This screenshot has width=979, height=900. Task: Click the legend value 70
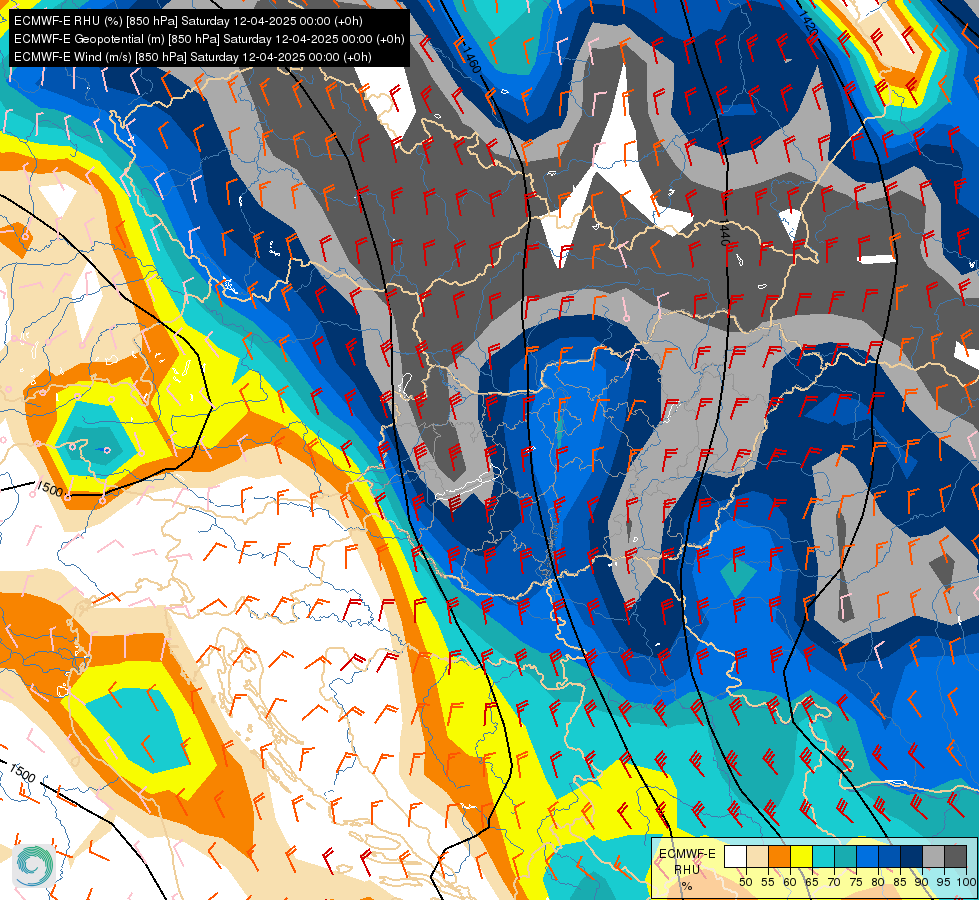[x=834, y=882]
